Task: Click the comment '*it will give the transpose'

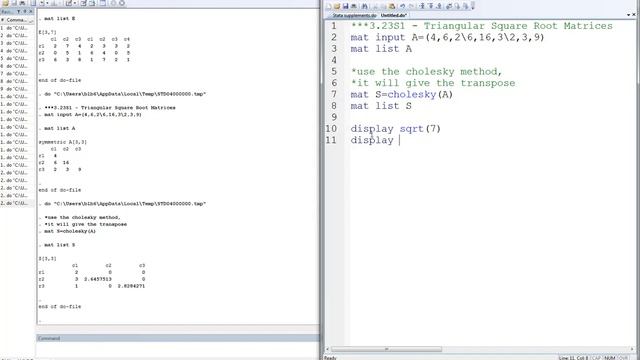Action: pyautogui.click(x=433, y=83)
